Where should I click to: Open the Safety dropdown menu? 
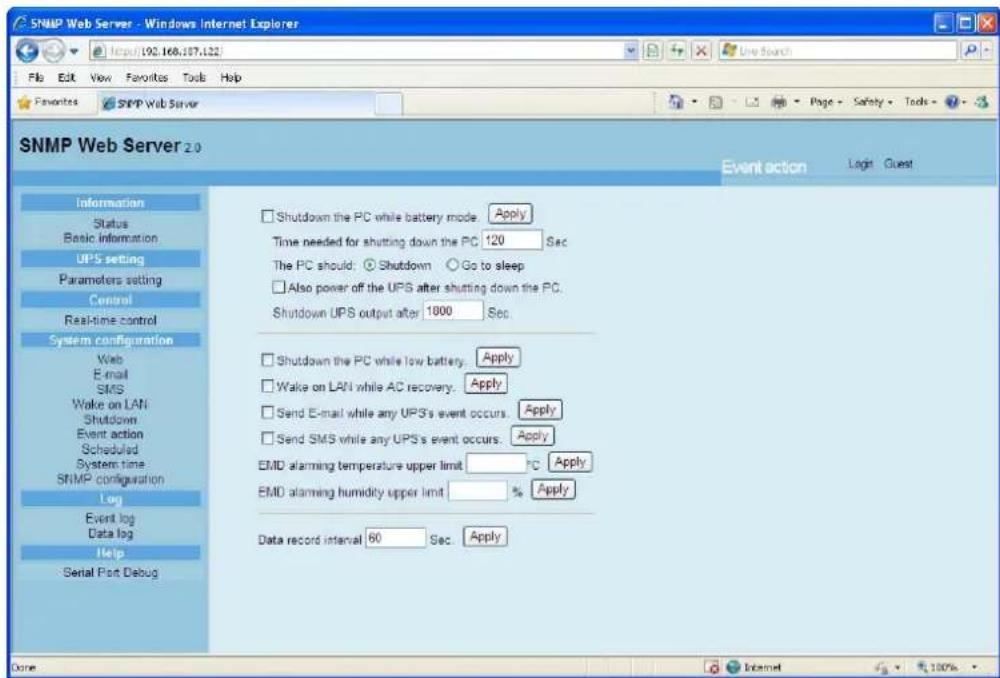tap(874, 101)
